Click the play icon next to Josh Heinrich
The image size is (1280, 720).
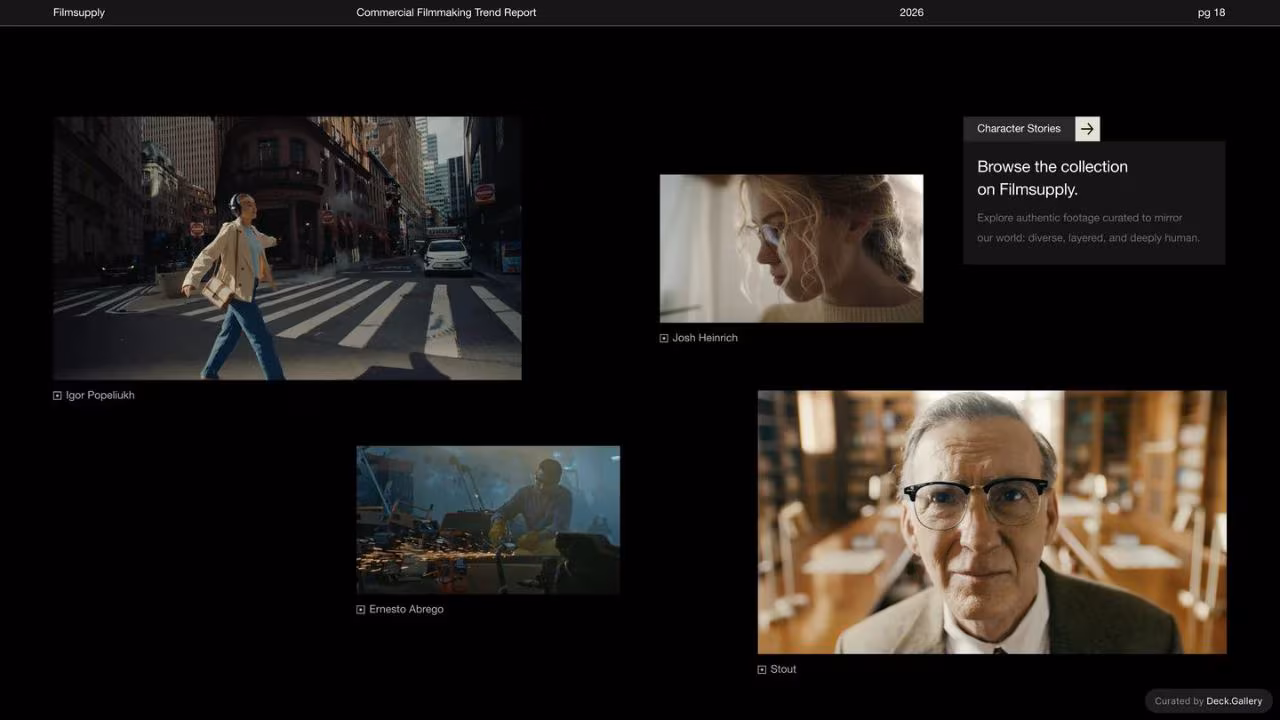click(664, 338)
